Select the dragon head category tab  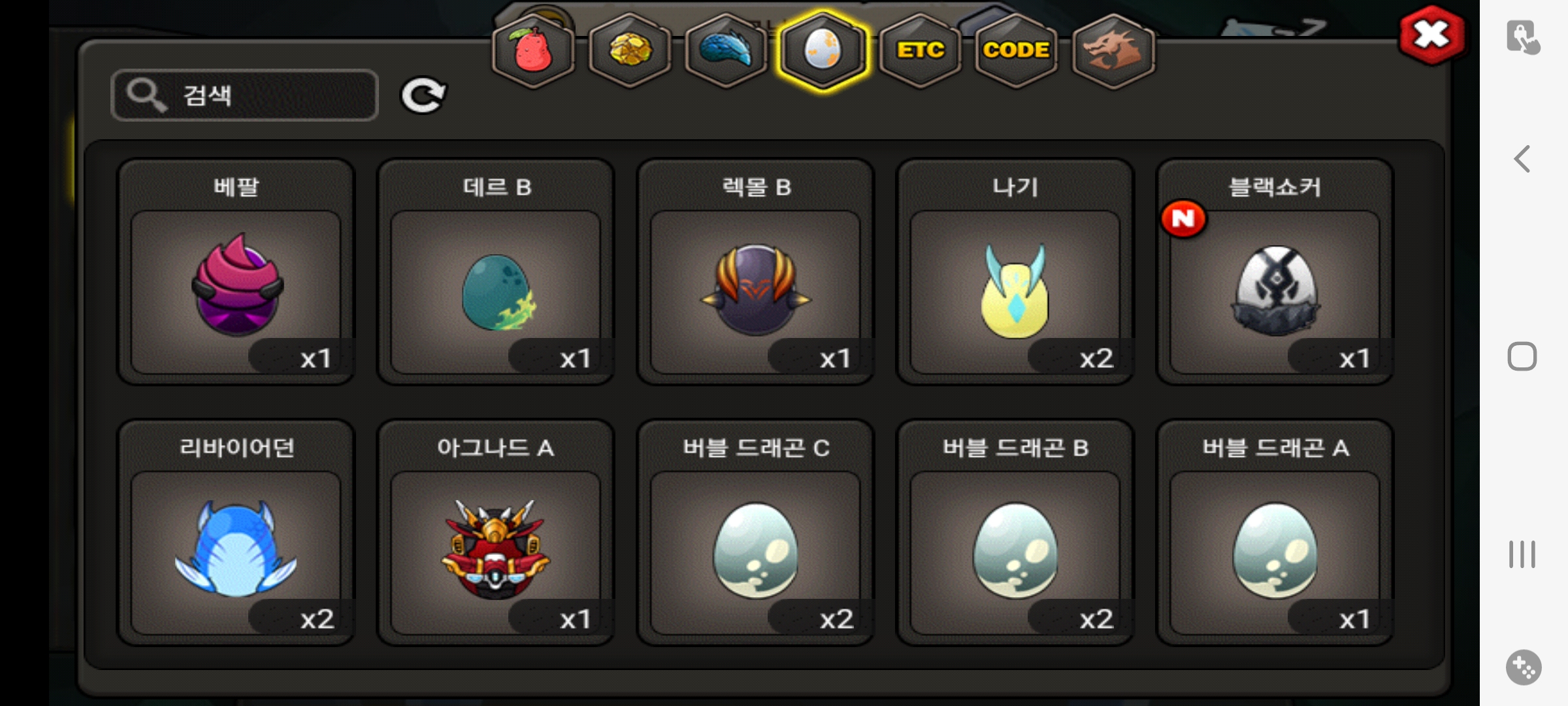click(1113, 51)
